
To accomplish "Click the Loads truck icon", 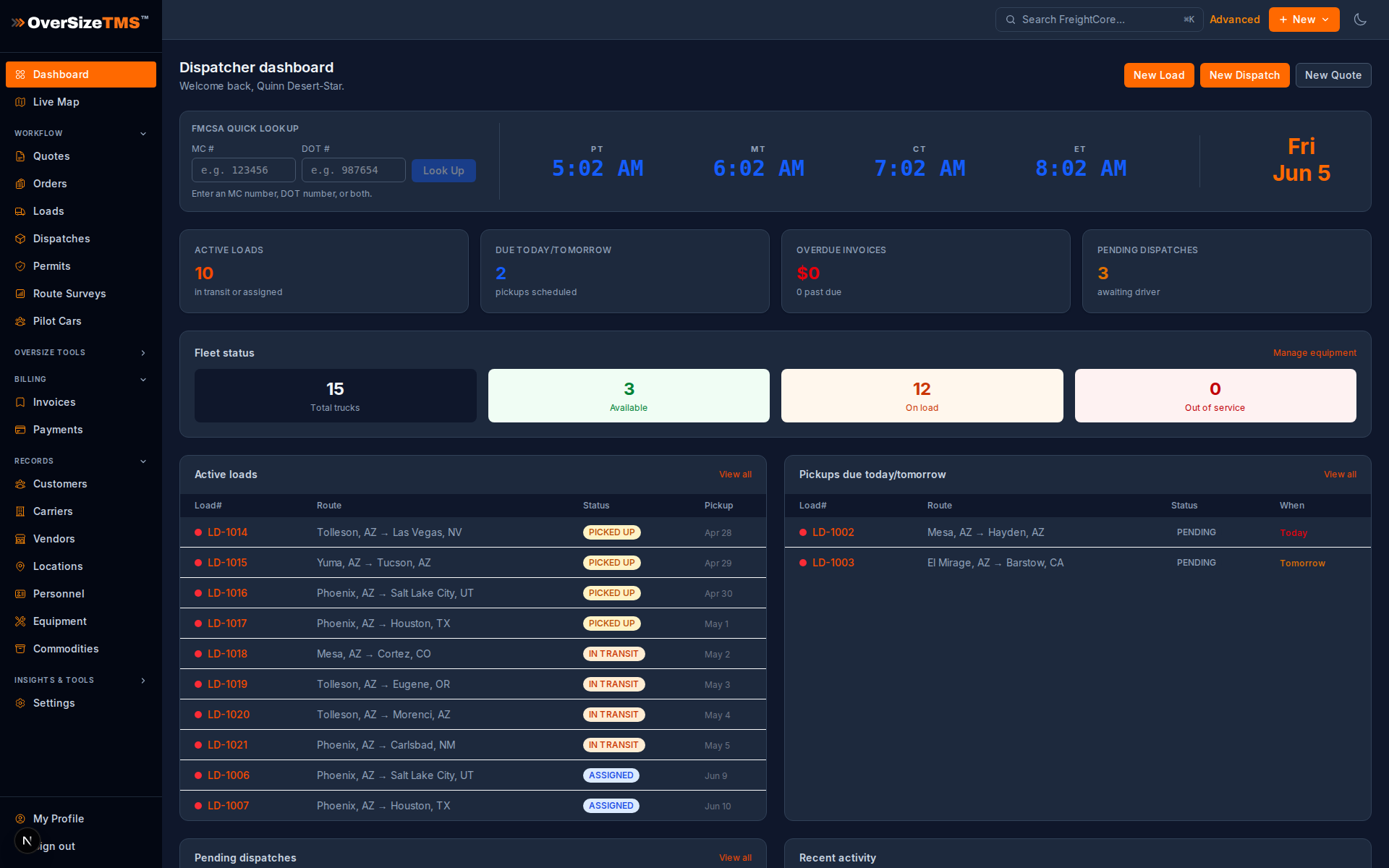I will tap(20, 211).
